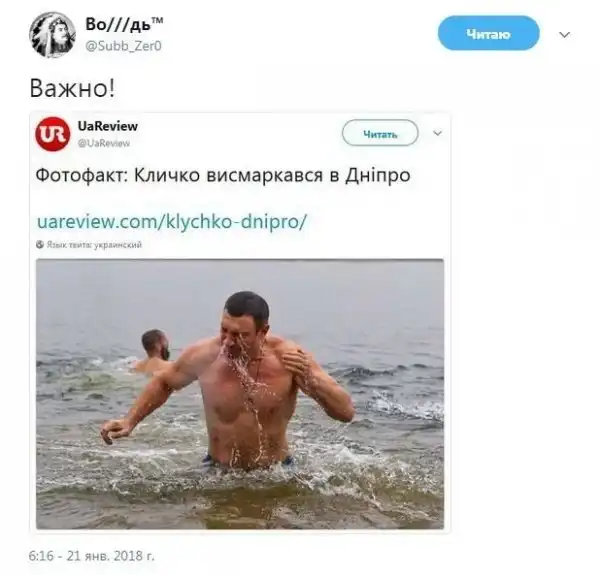Click the @UaReview handle

(104, 143)
